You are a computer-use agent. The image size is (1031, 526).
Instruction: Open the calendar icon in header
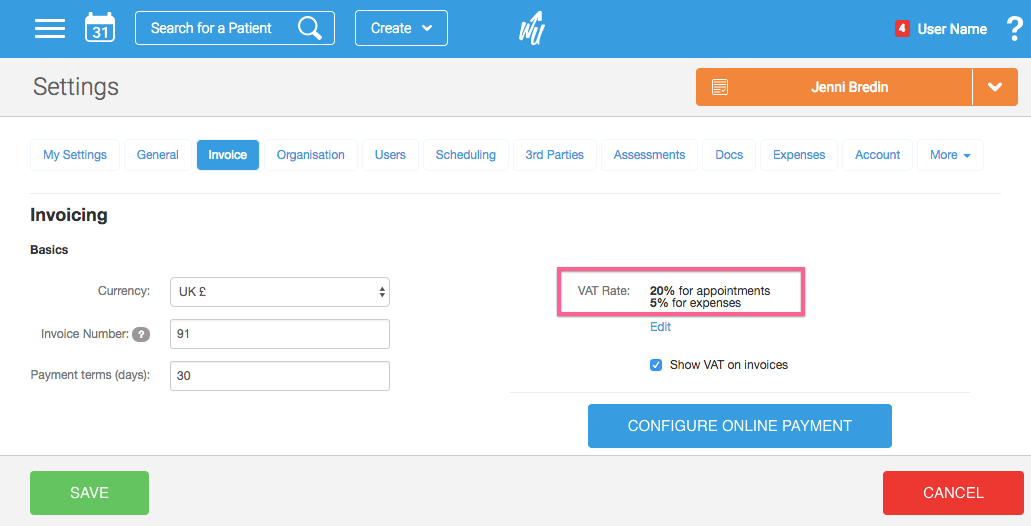click(x=100, y=28)
